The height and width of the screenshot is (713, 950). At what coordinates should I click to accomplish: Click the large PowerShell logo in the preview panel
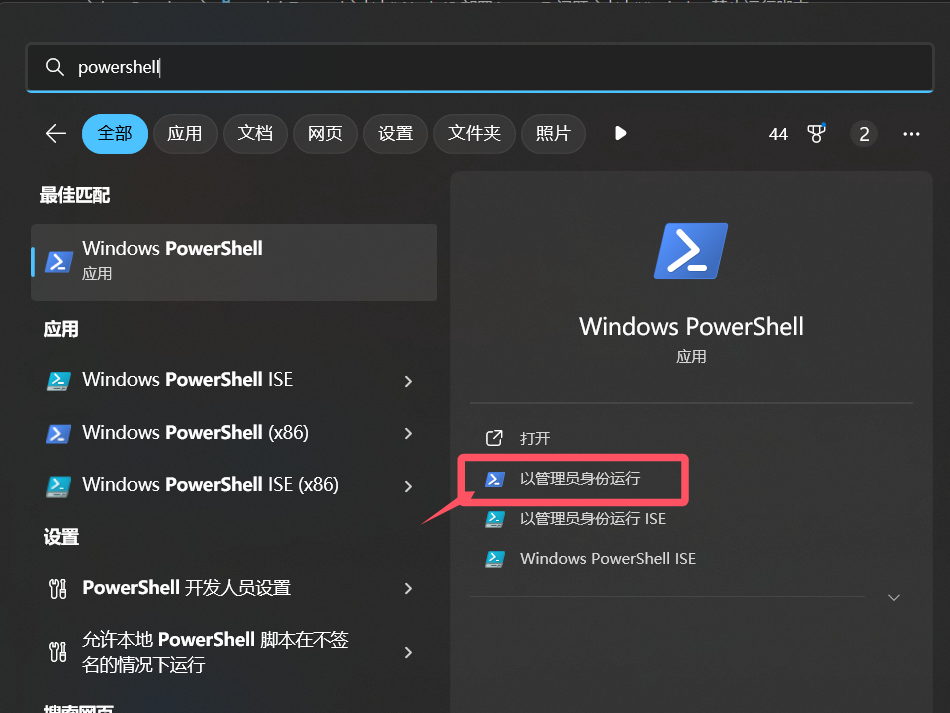[690, 251]
